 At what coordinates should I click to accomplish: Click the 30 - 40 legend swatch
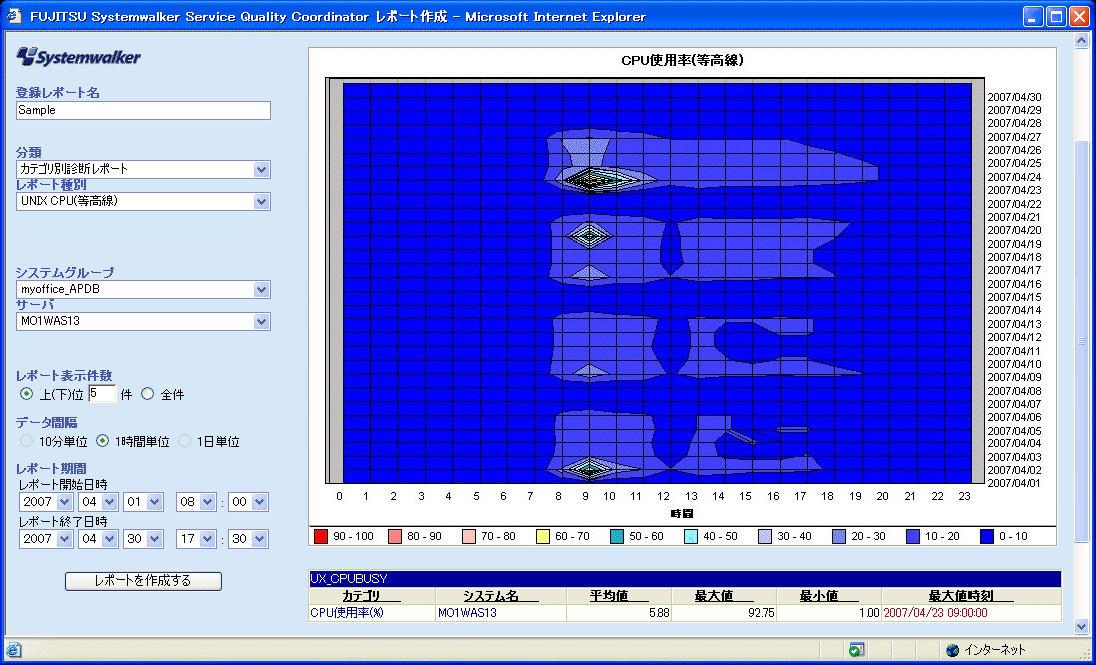pos(765,536)
